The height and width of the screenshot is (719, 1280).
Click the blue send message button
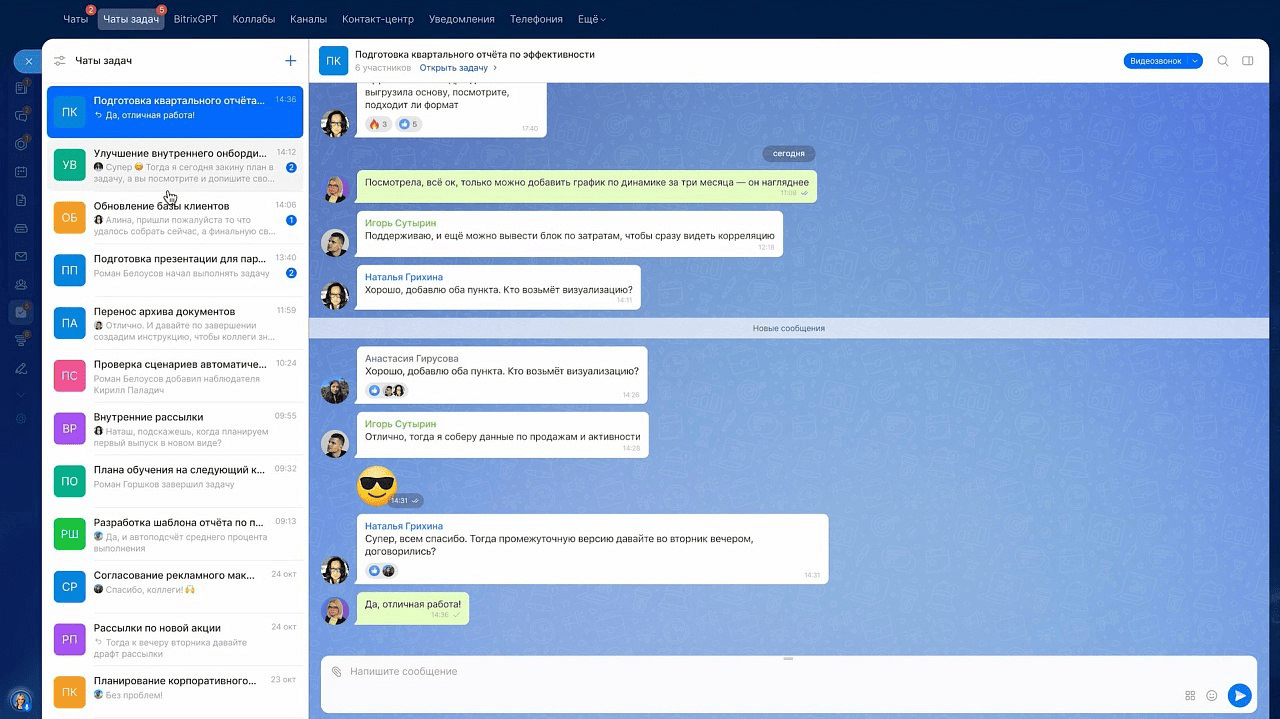click(x=1239, y=695)
